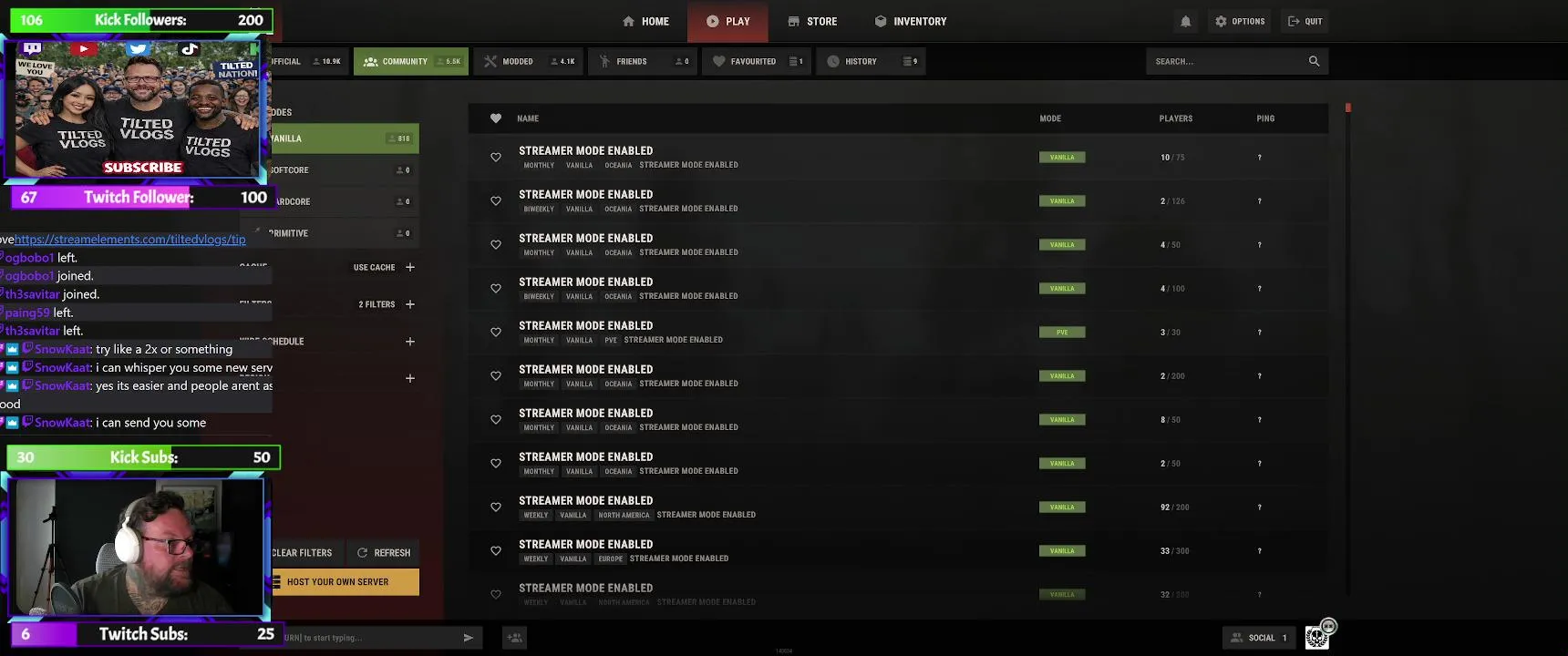The height and width of the screenshot is (656, 1568).
Task: Open the Friends servers tab
Action: (643, 61)
